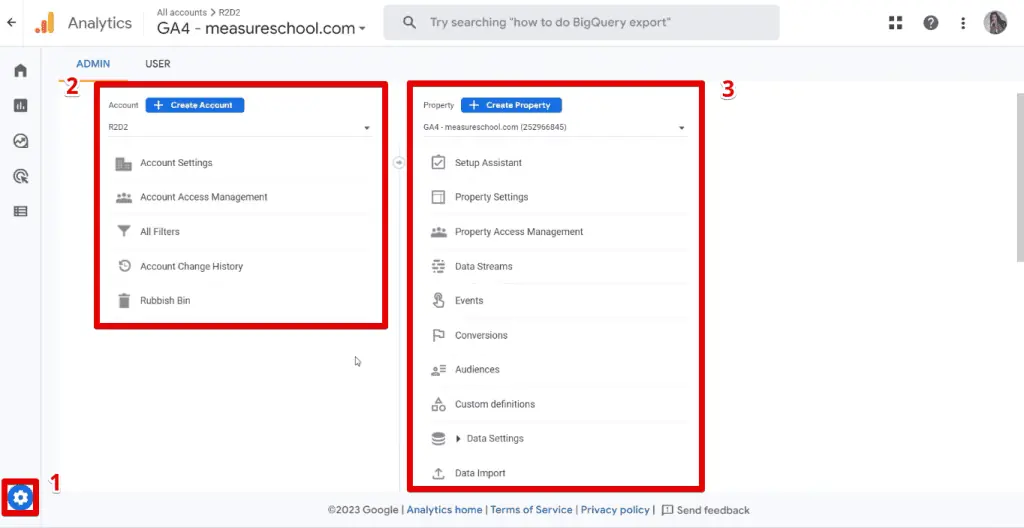
Task: Expand the GA4 property selector dropdown
Action: [x=555, y=128]
